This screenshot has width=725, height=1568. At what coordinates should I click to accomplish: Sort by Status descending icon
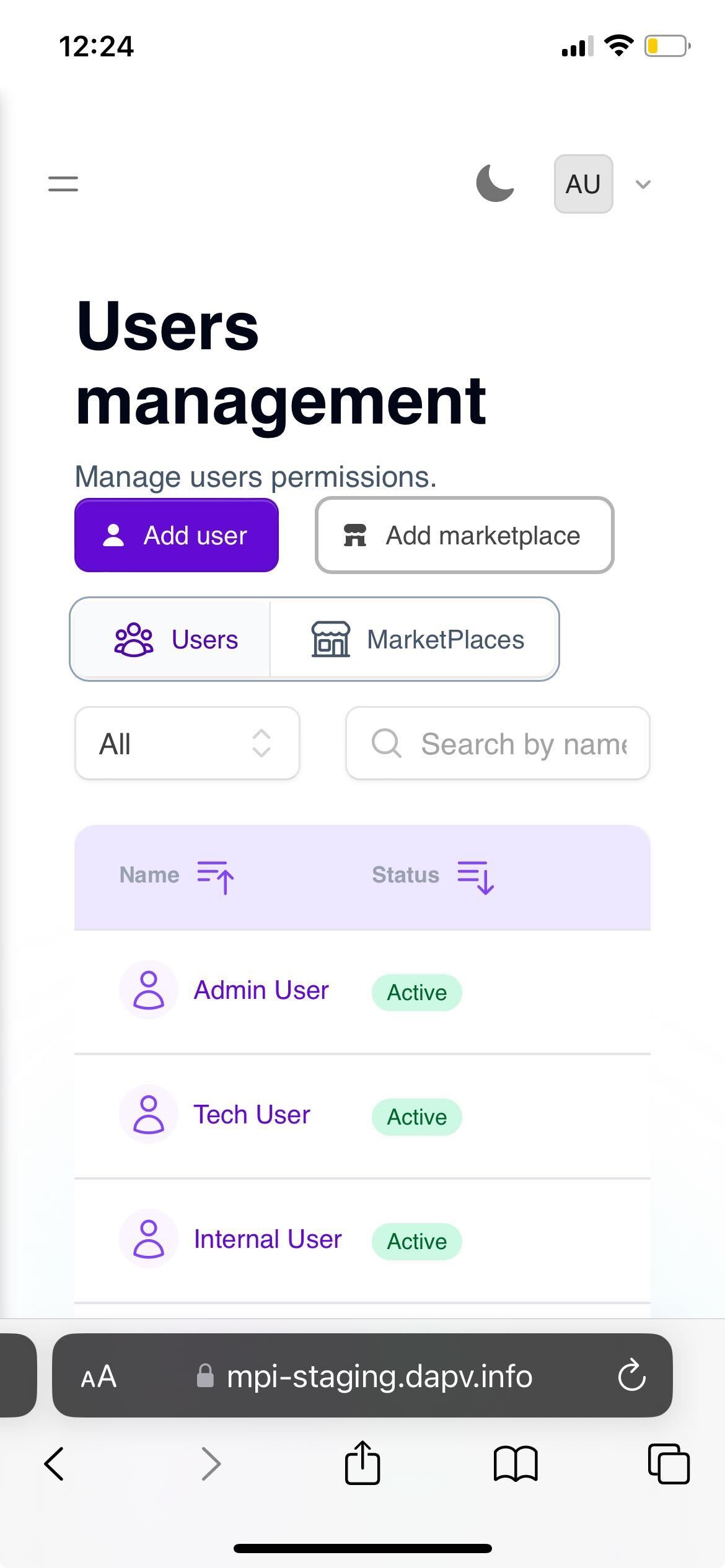coord(475,877)
